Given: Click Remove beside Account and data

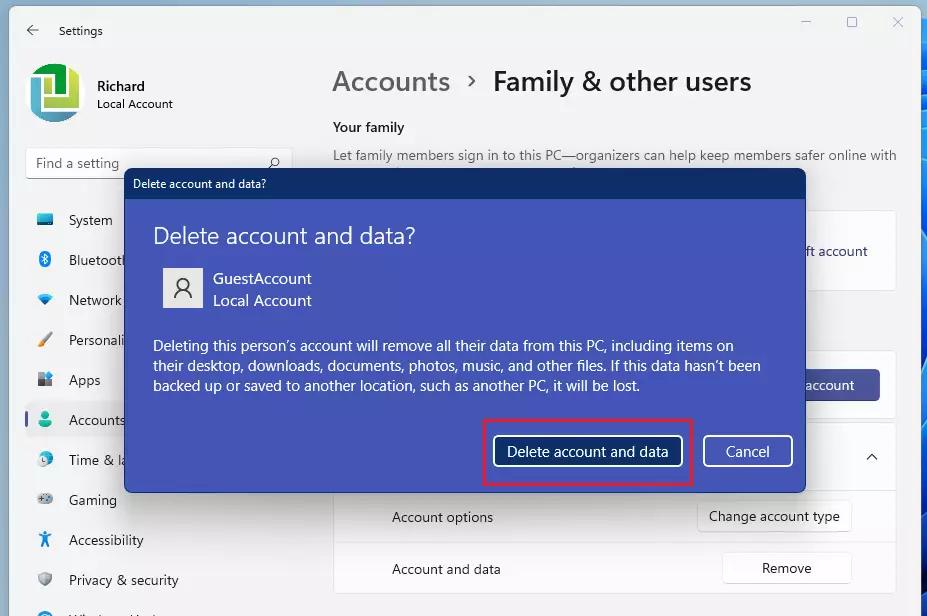Looking at the screenshot, I should [786, 568].
